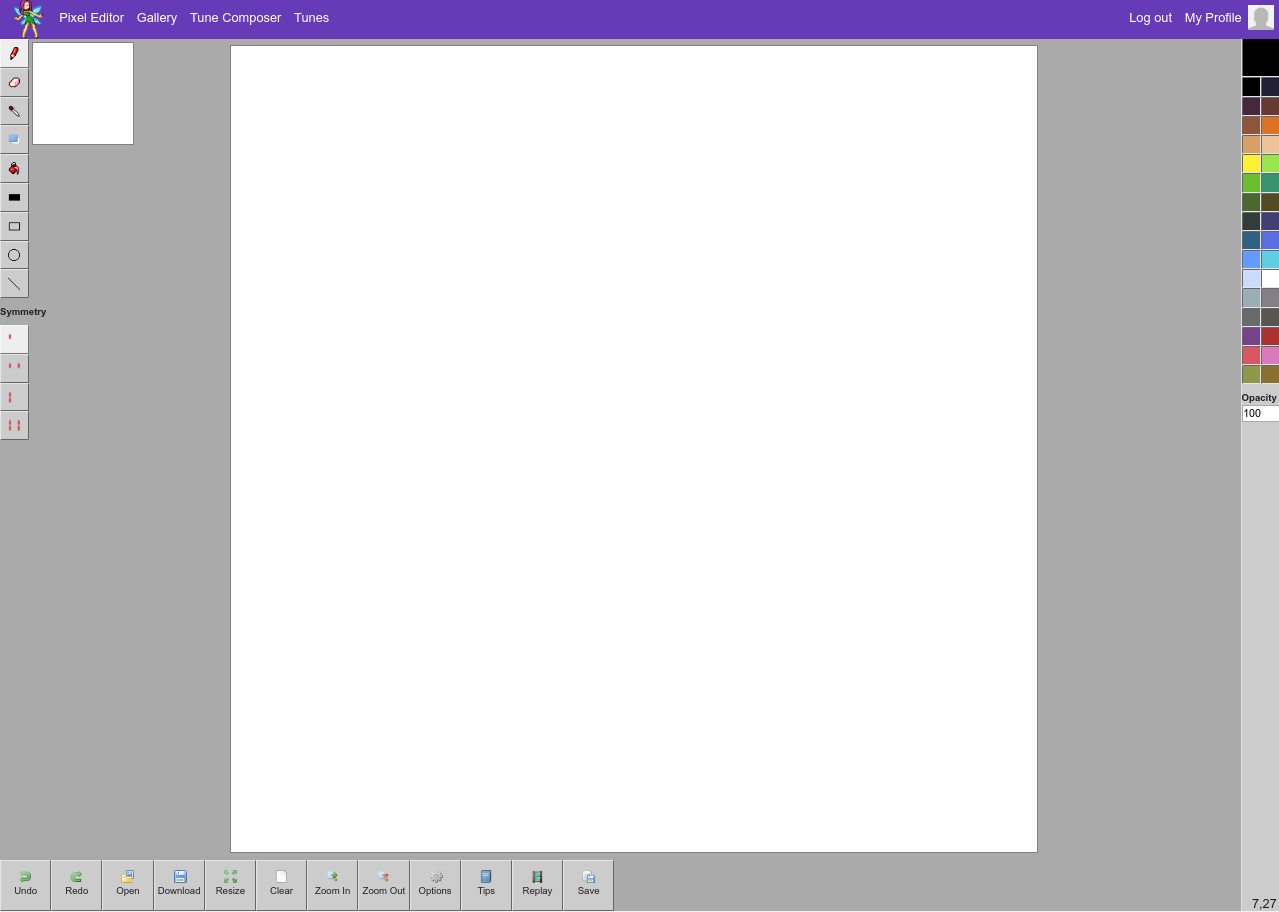Click the large black current color box

click(x=1260, y=58)
